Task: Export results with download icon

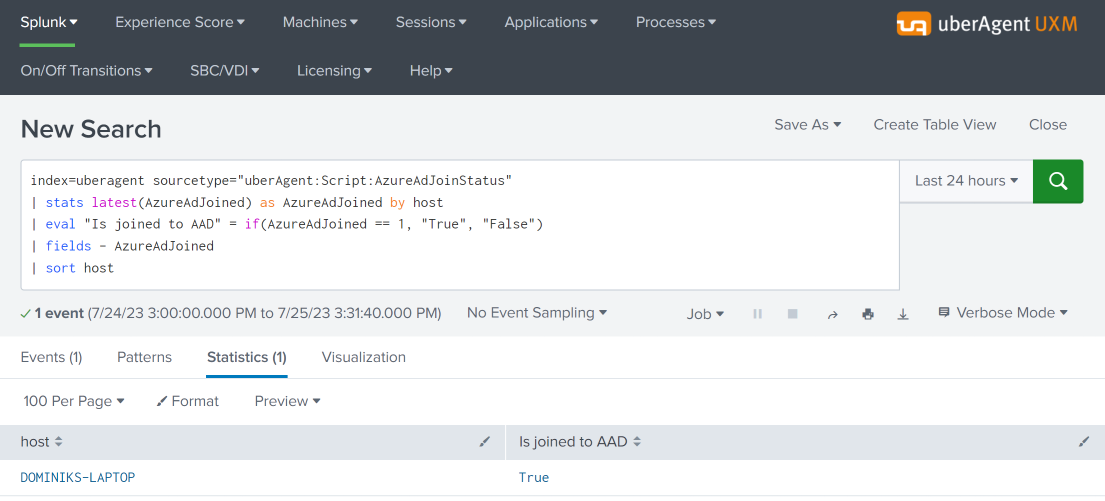Action: tap(903, 314)
